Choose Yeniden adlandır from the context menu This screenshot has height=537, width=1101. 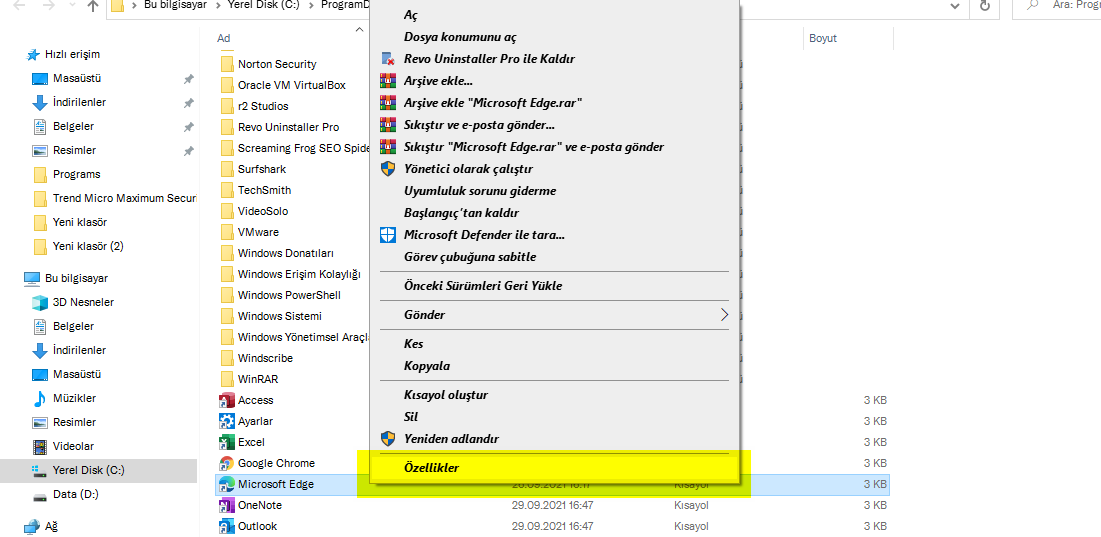coord(451,439)
